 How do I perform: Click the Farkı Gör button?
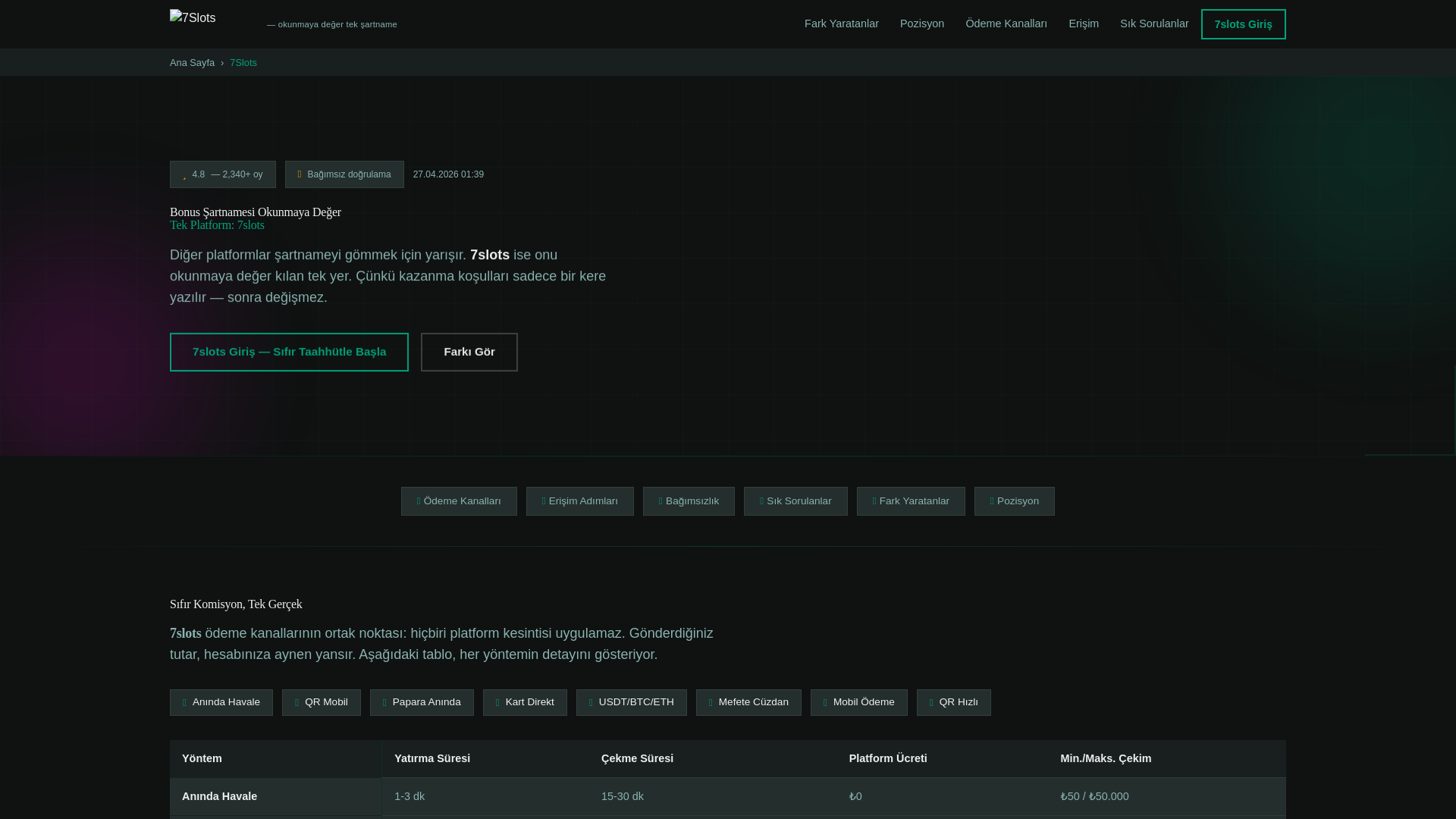tap(469, 352)
